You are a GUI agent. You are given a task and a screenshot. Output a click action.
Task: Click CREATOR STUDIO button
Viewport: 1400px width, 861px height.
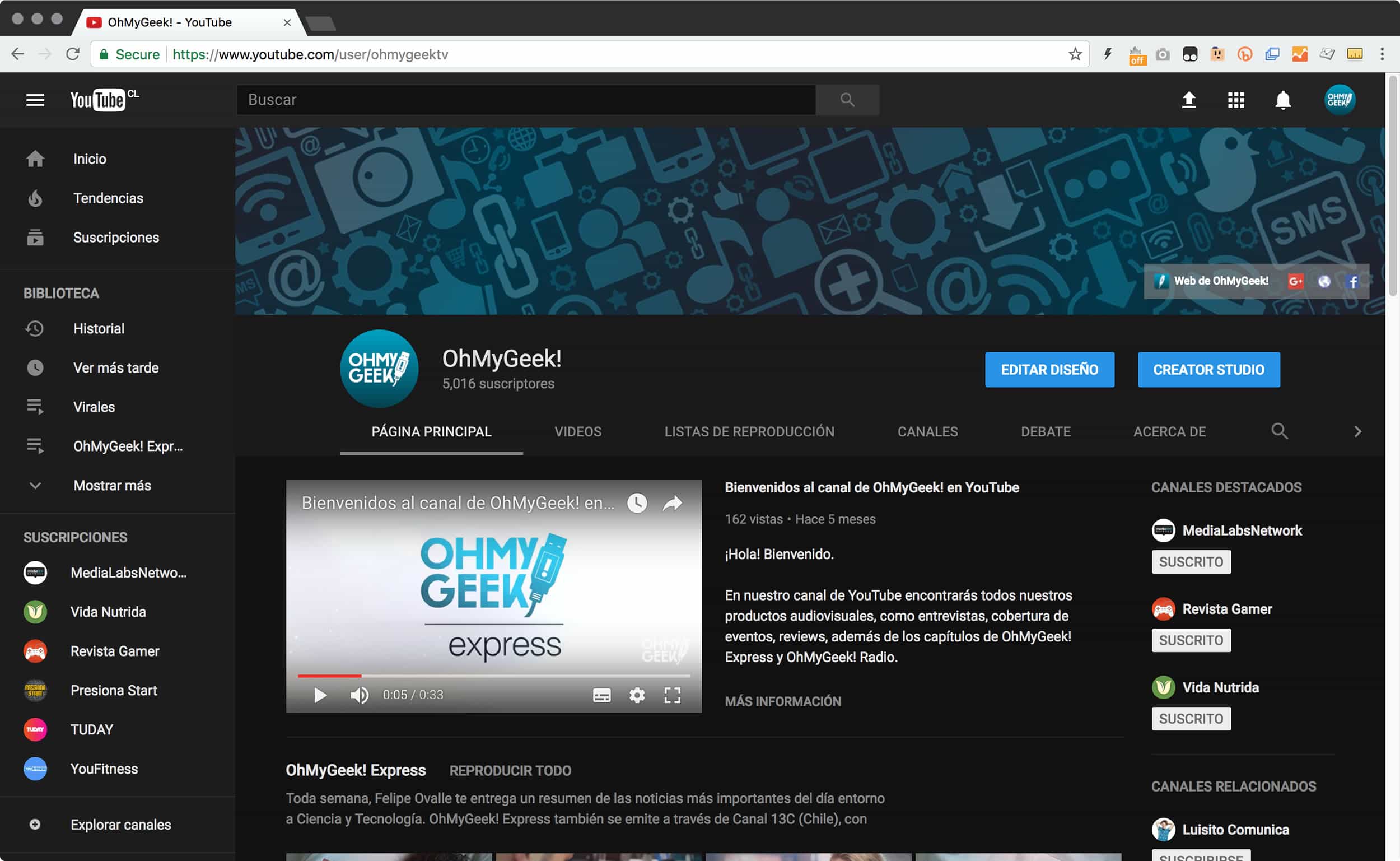(x=1209, y=370)
